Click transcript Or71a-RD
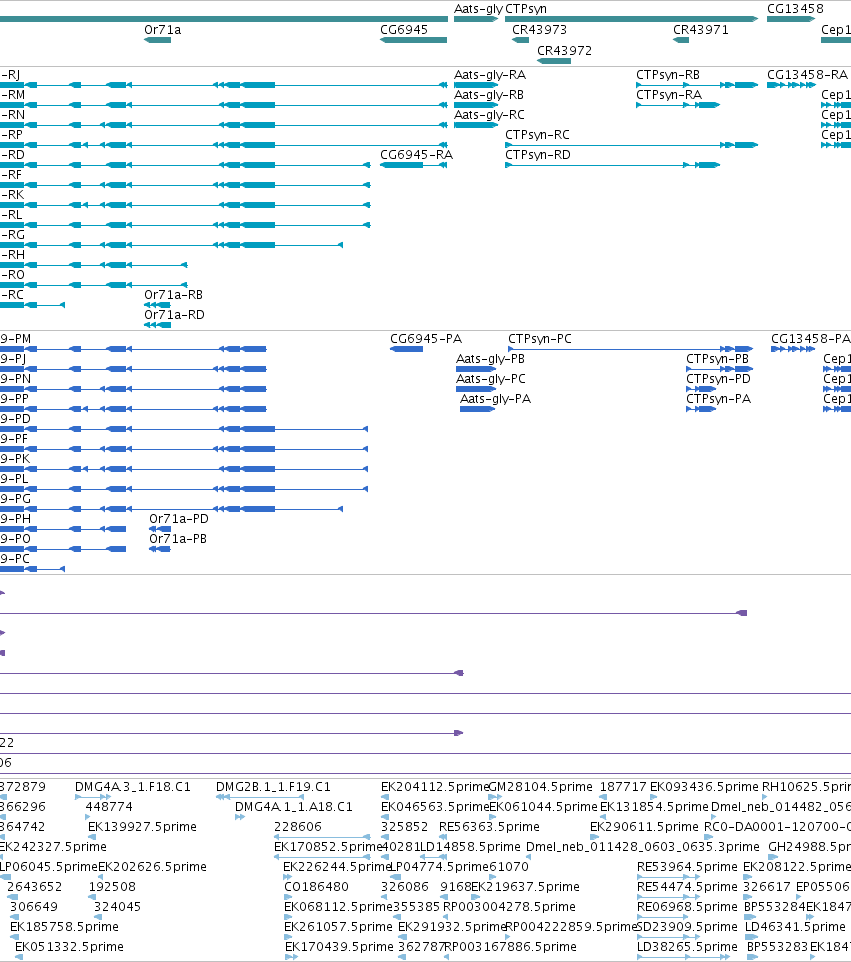The height and width of the screenshot is (962, 851). point(174,315)
